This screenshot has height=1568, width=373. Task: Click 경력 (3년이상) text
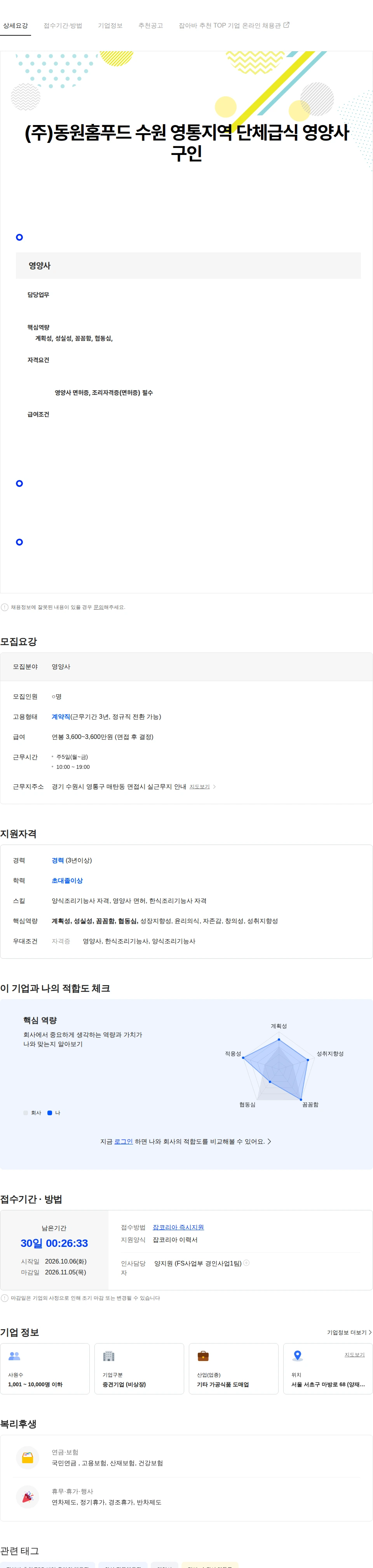[72, 860]
